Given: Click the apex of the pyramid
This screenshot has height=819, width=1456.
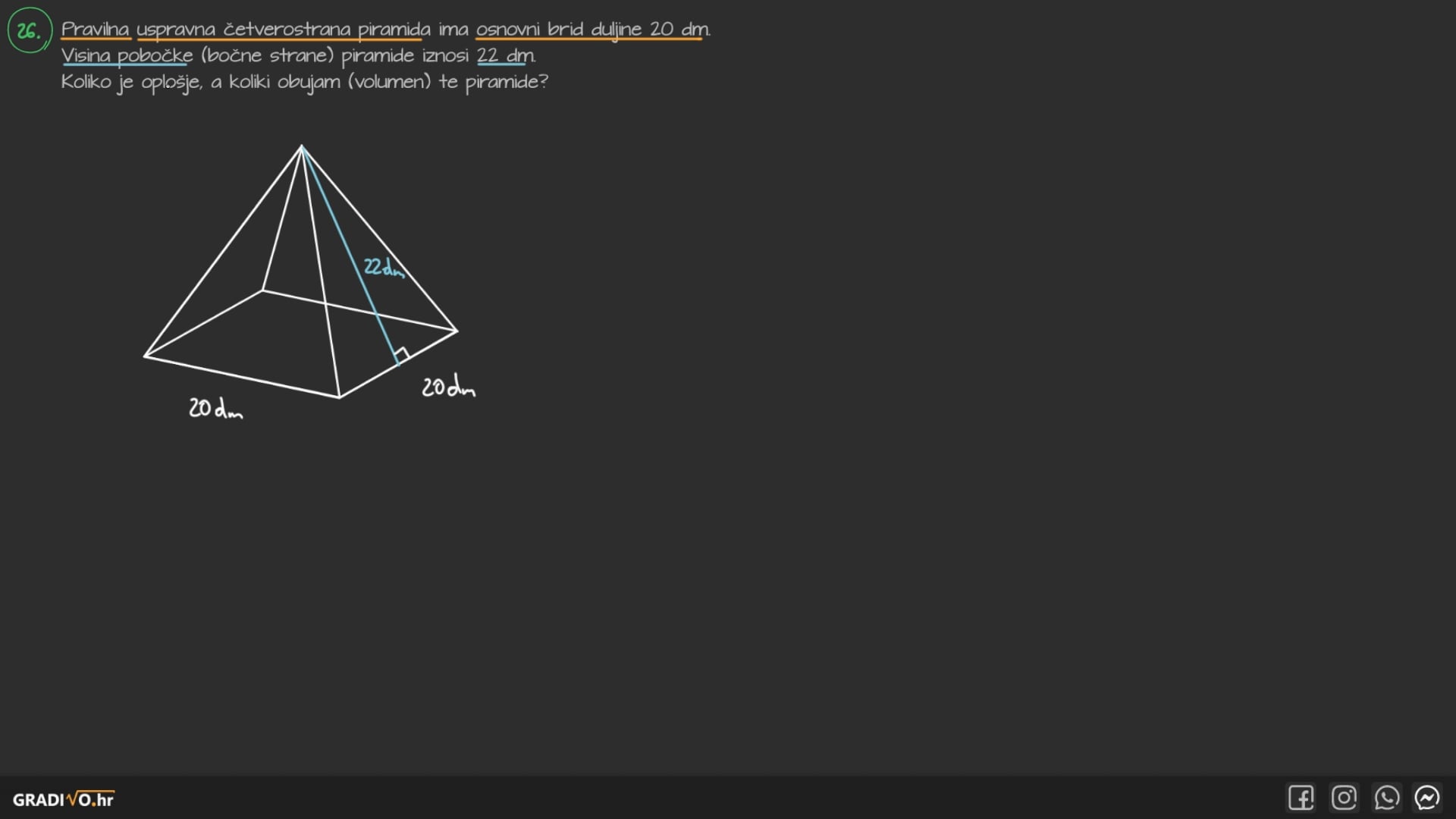Looking at the screenshot, I should tap(301, 146).
